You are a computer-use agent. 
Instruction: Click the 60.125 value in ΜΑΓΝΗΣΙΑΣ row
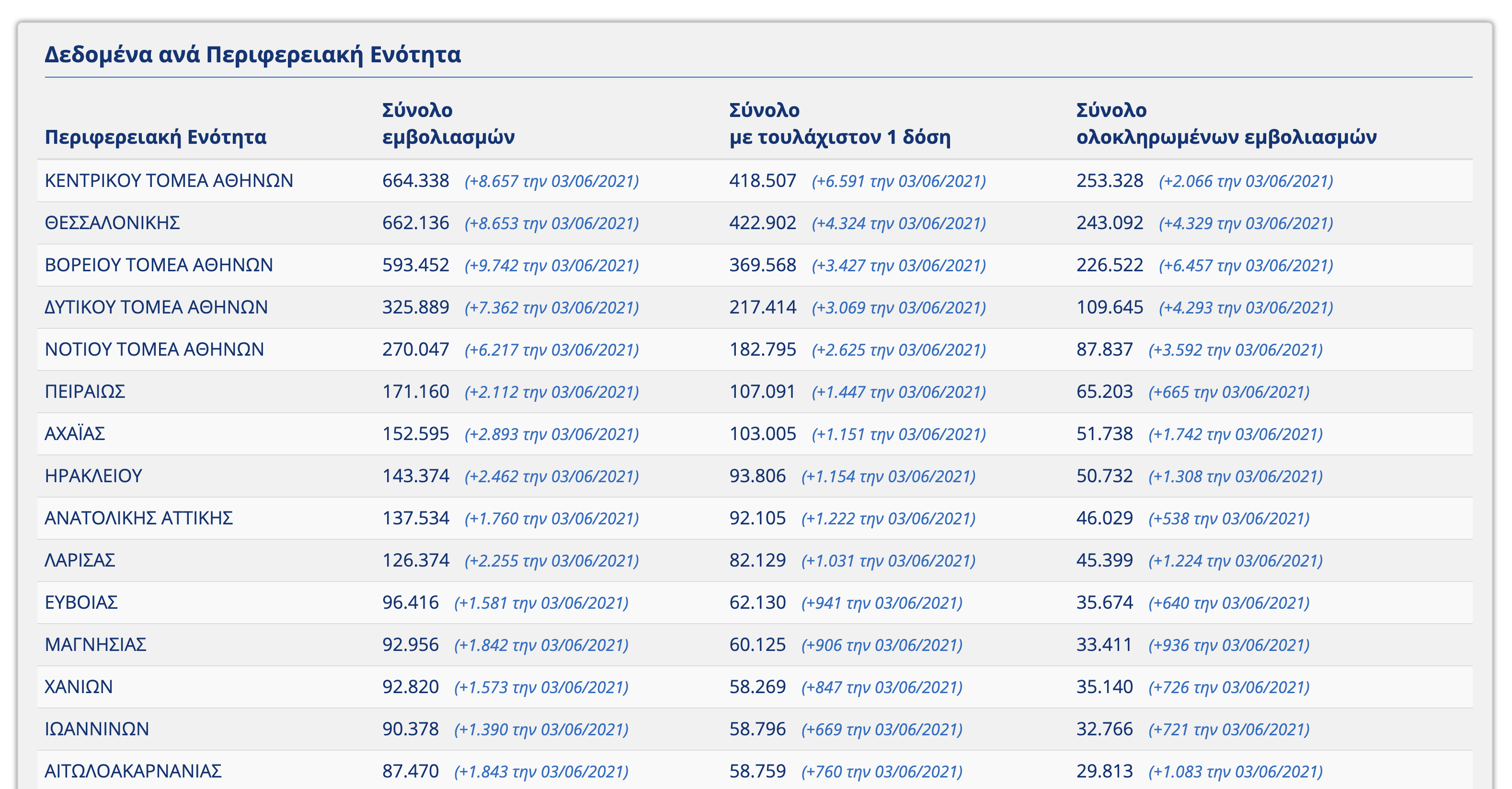click(757, 645)
